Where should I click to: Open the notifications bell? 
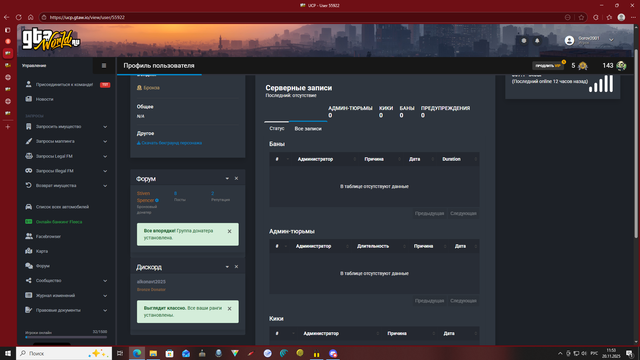[x=537, y=40]
